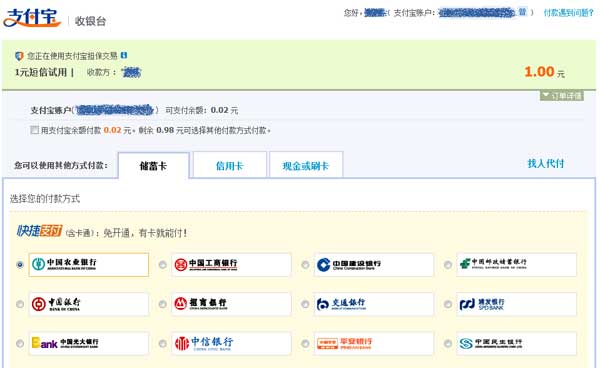Click the 中信银行 bank logo card
This screenshot has height=368, width=600.
231,344
